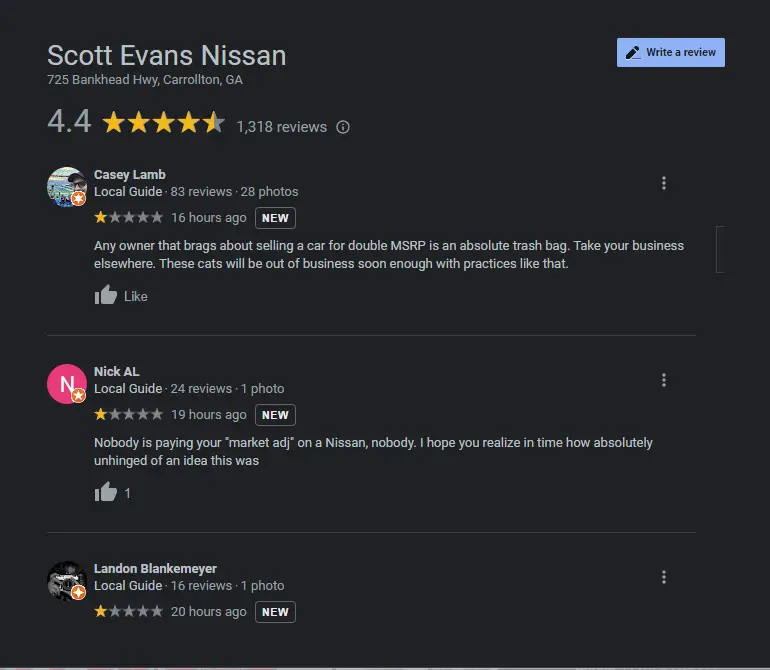The width and height of the screenshot is (770, 670).
Task: Click thumbs-up on Nick AL's review
Action: pyautogui.click(x=106, y=492)
